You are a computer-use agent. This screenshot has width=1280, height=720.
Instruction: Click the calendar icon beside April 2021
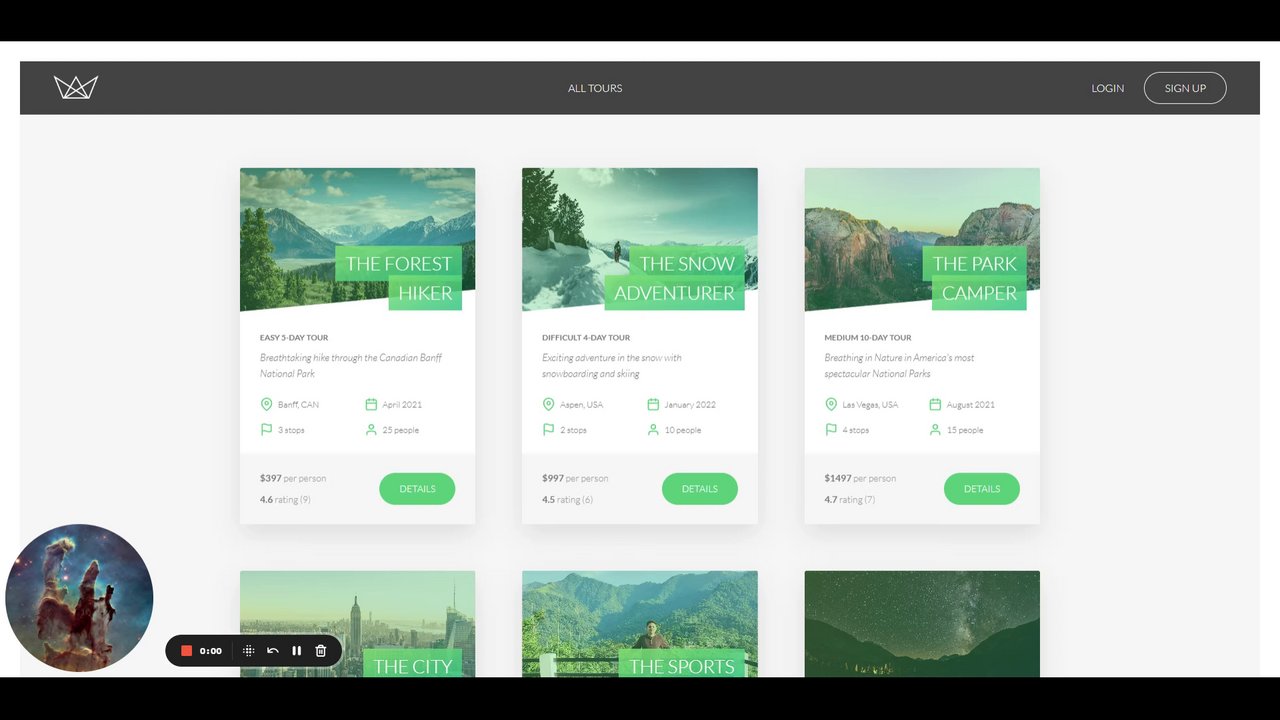[x=371, y=404]
